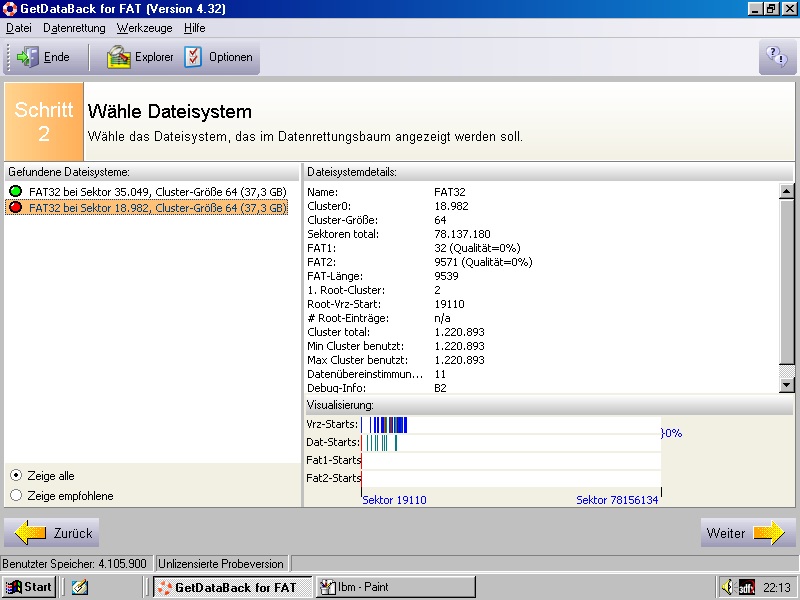Click the details scrollbar down arrow
Image resolution: width=800 pixels, height=600 pixels.
787,385
